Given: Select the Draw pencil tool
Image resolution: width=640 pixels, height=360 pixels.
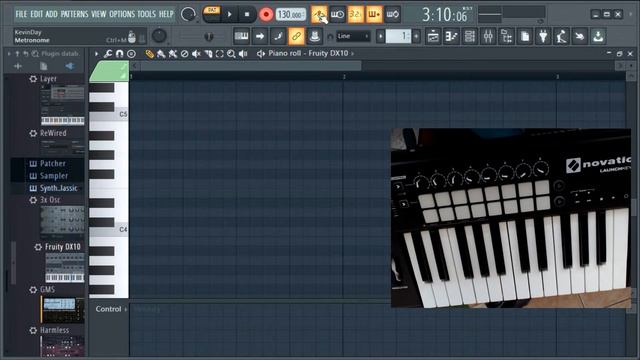Looking at the screenshot, I should pos(149,53).
